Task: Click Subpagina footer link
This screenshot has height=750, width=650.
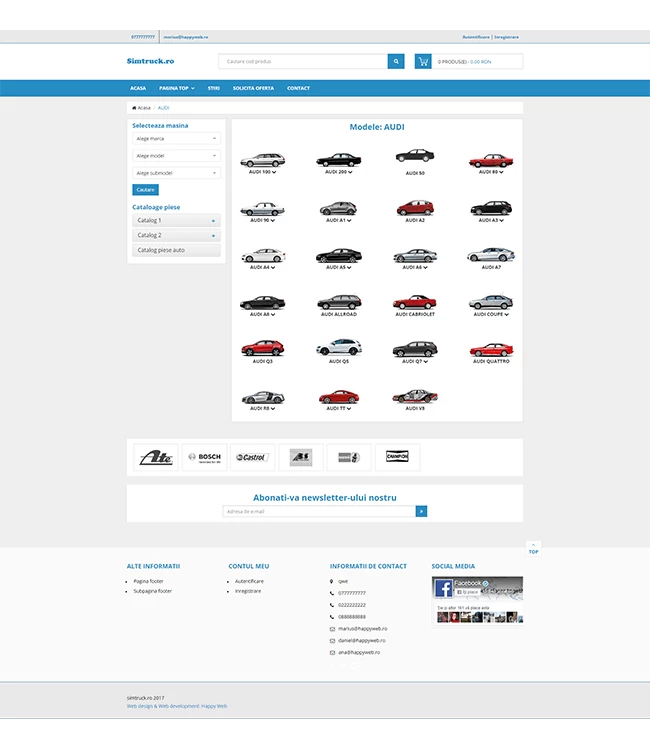Action: pyautogui.click(x=153, y=591)
